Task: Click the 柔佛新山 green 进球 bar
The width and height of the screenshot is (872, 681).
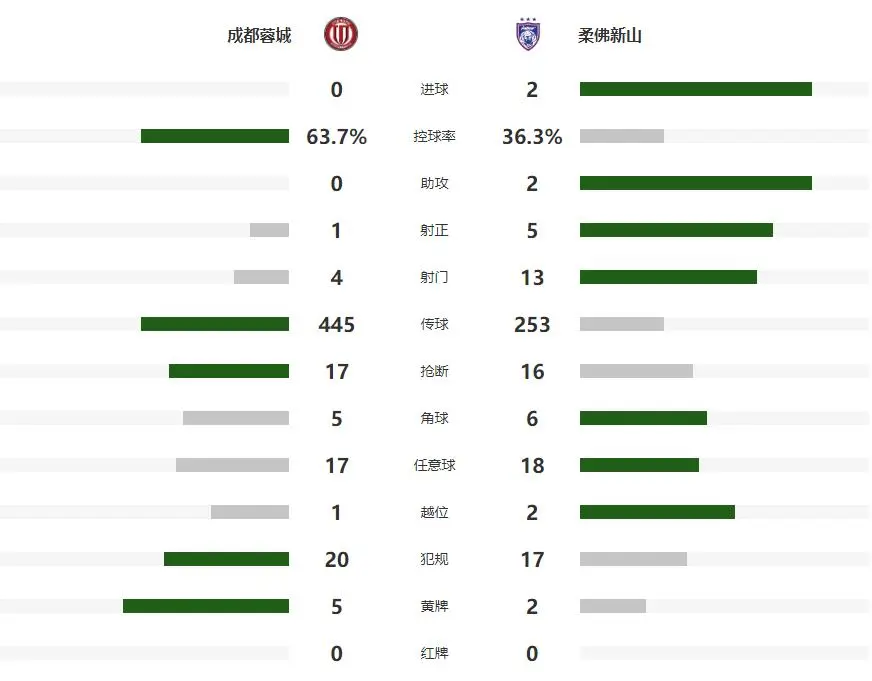Action: coord(695,89)
